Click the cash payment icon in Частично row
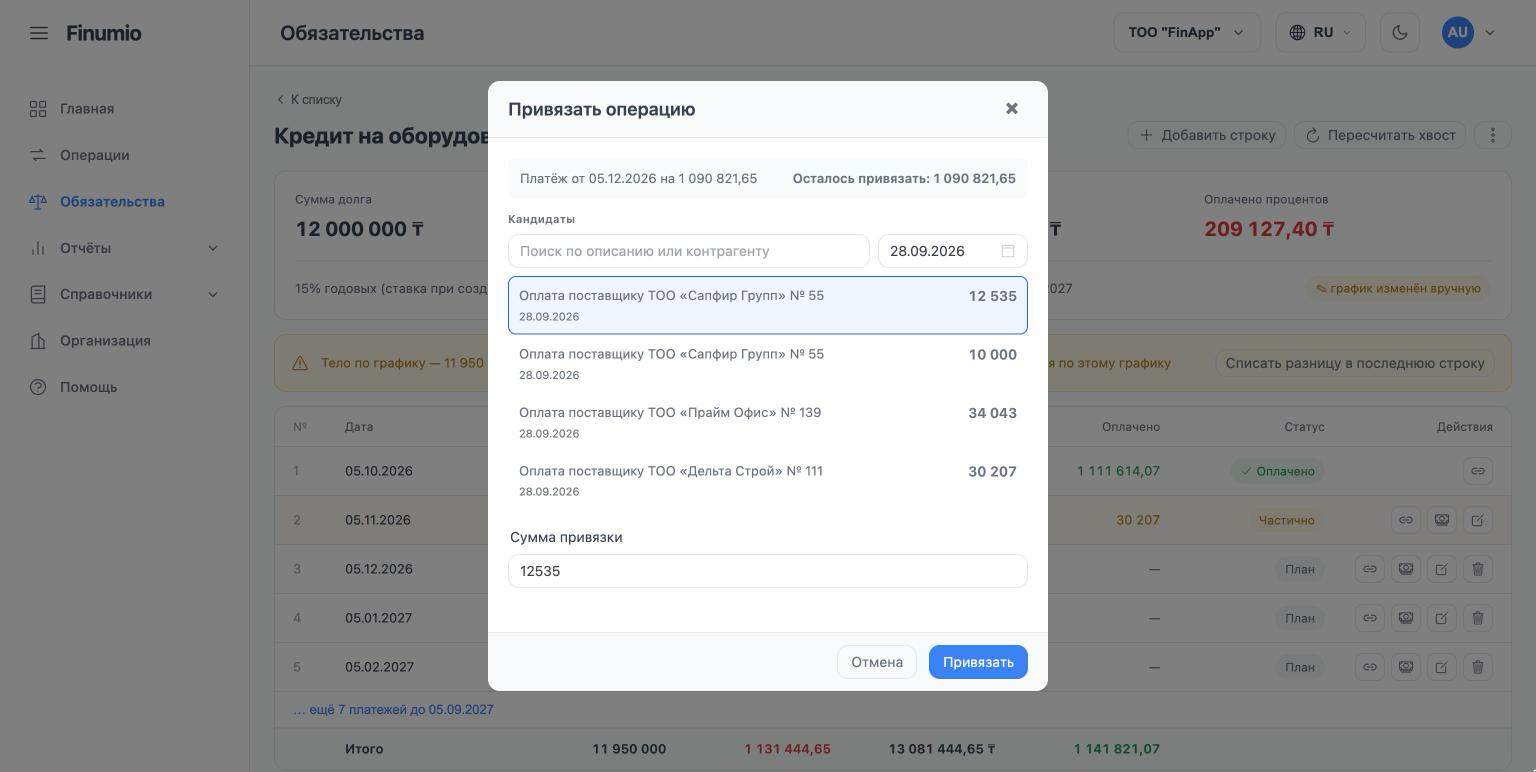 point(1442,520)
